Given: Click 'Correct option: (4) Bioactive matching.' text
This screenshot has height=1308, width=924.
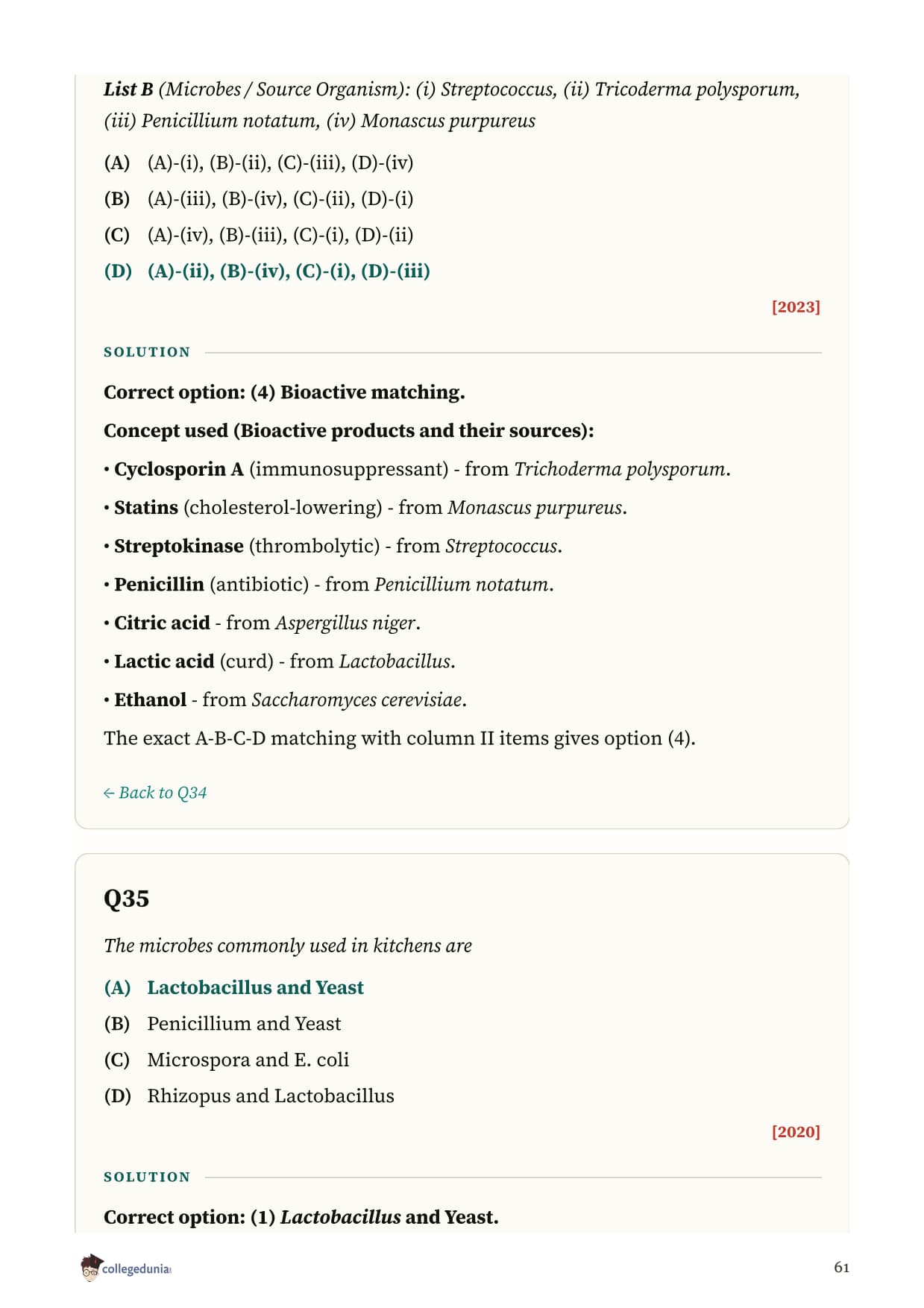Looking at the screenshot, I should tap(284, 392).
